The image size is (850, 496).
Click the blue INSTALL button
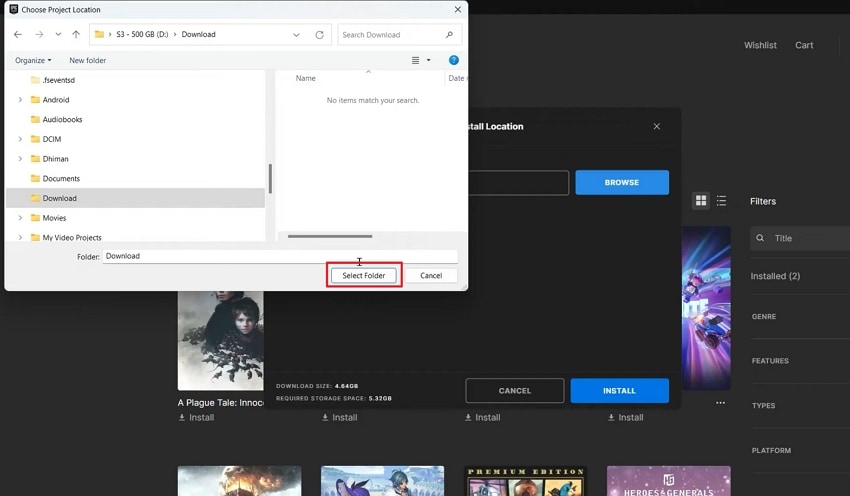pyautogui.click(x=619, y=390)
